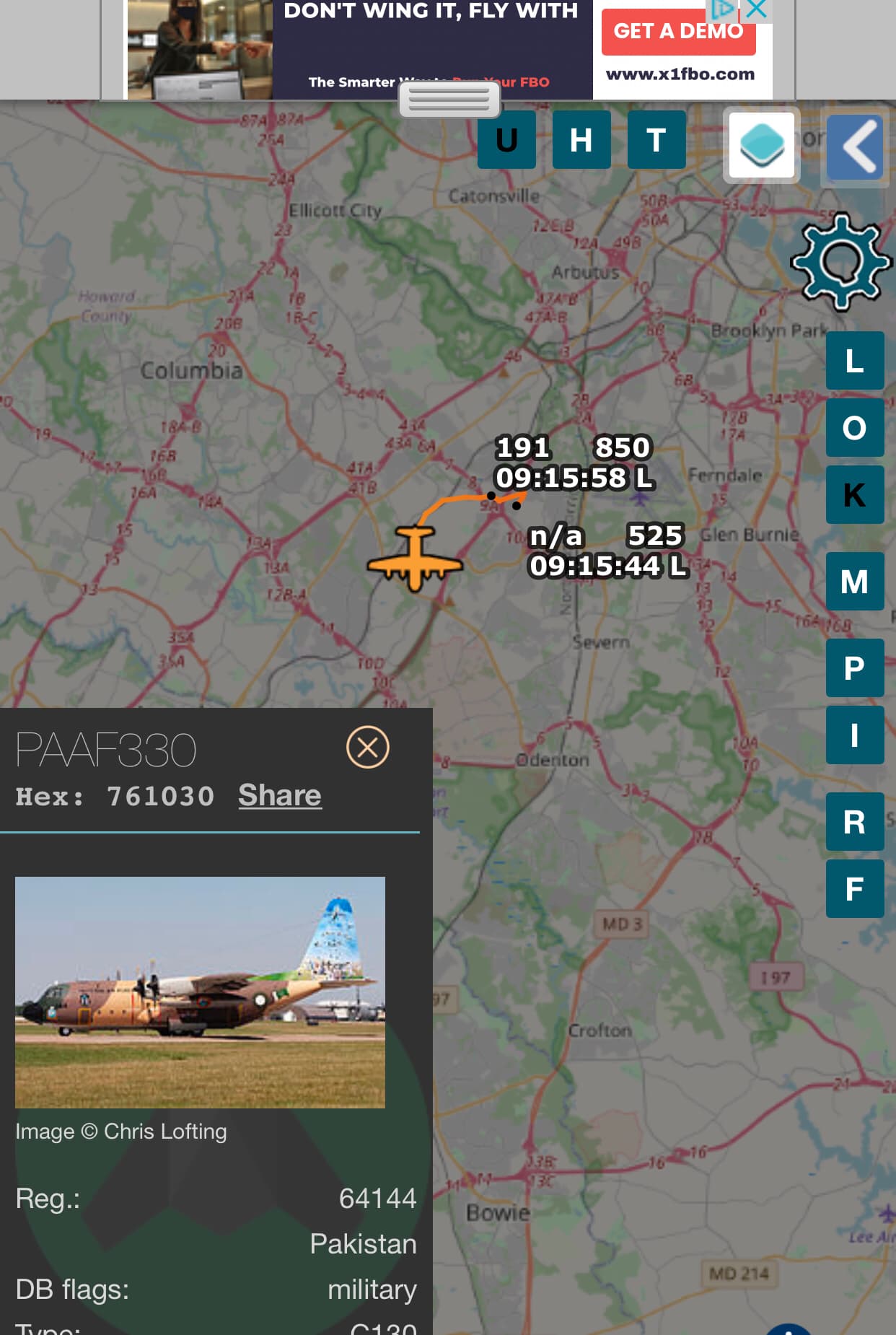The width and height of the screenshot is (896, 1335).
Task: Click the F sidebar button
Action: pyautogui.click(x=855, y=888)
